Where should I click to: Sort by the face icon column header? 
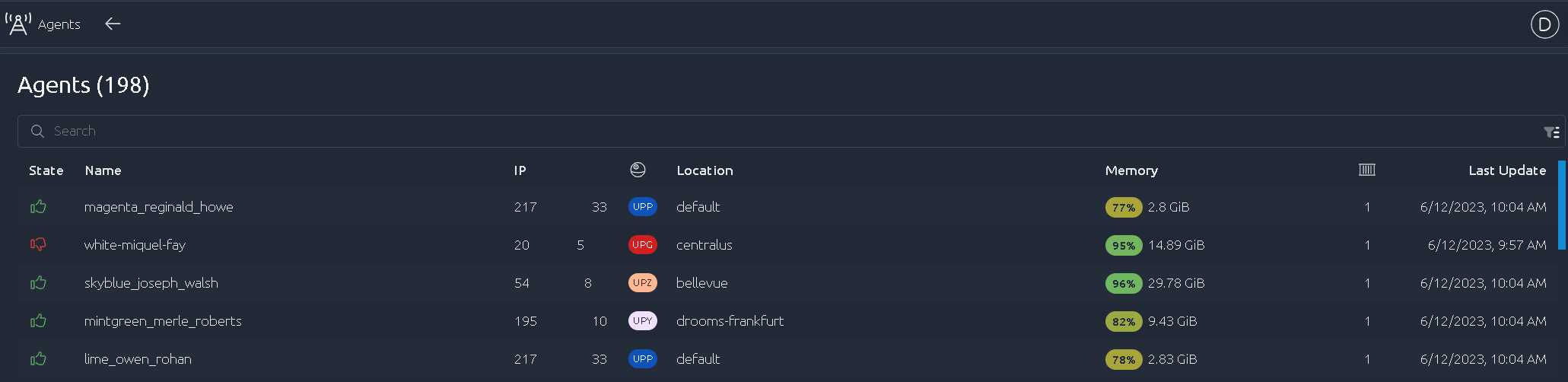(x=638, y=170)
